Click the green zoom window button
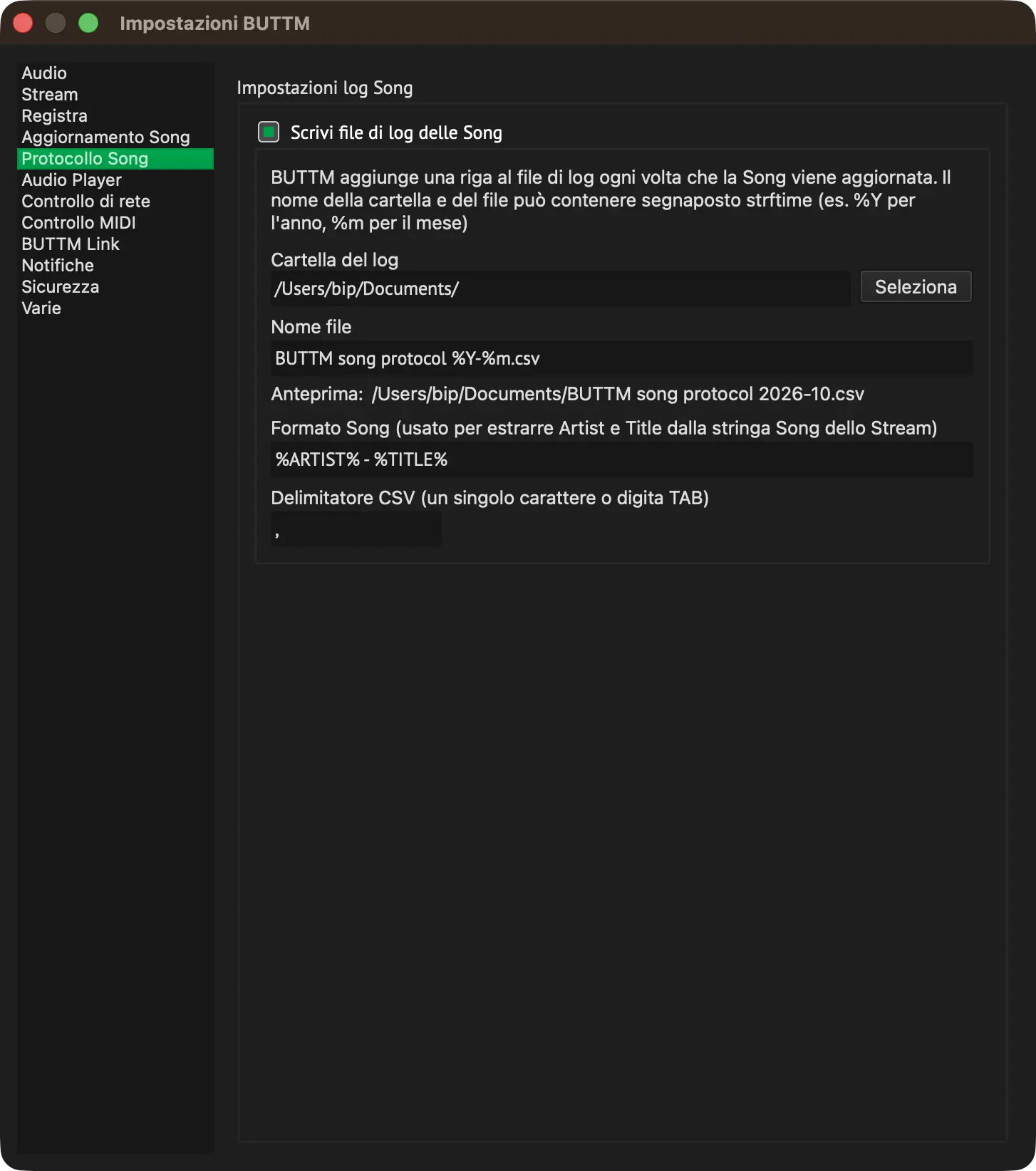Image resolution: width=1036 pixels, height=1171 pixels. 88,24
